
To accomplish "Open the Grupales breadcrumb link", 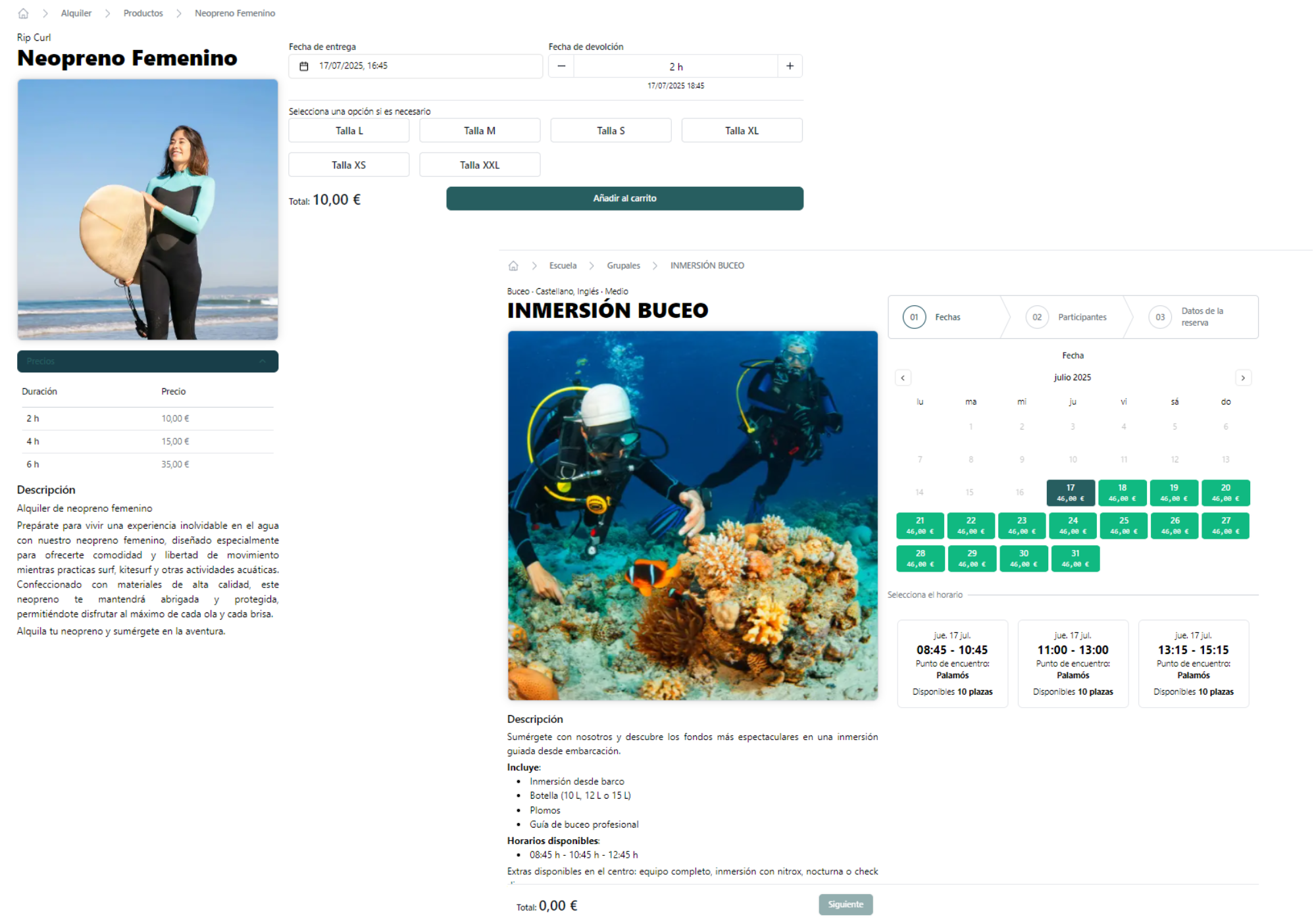I will click(x=623, y=266).
